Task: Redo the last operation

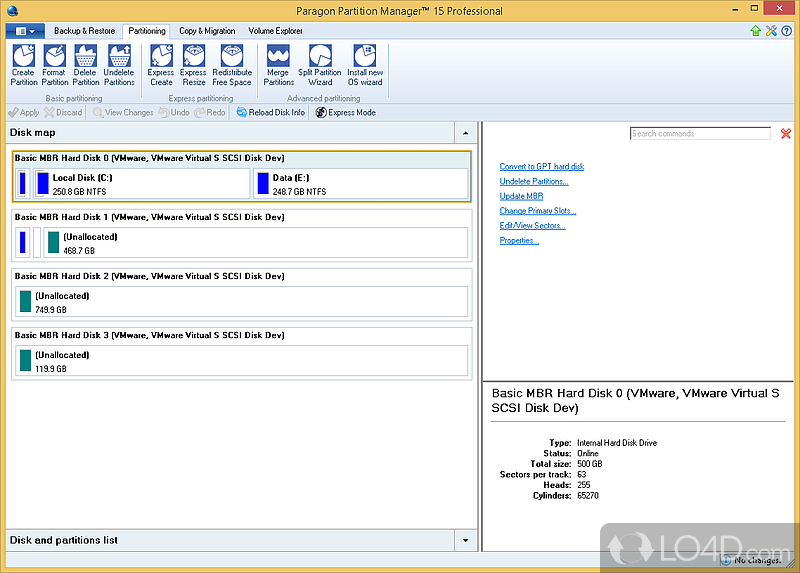Action: pos(210,112)
